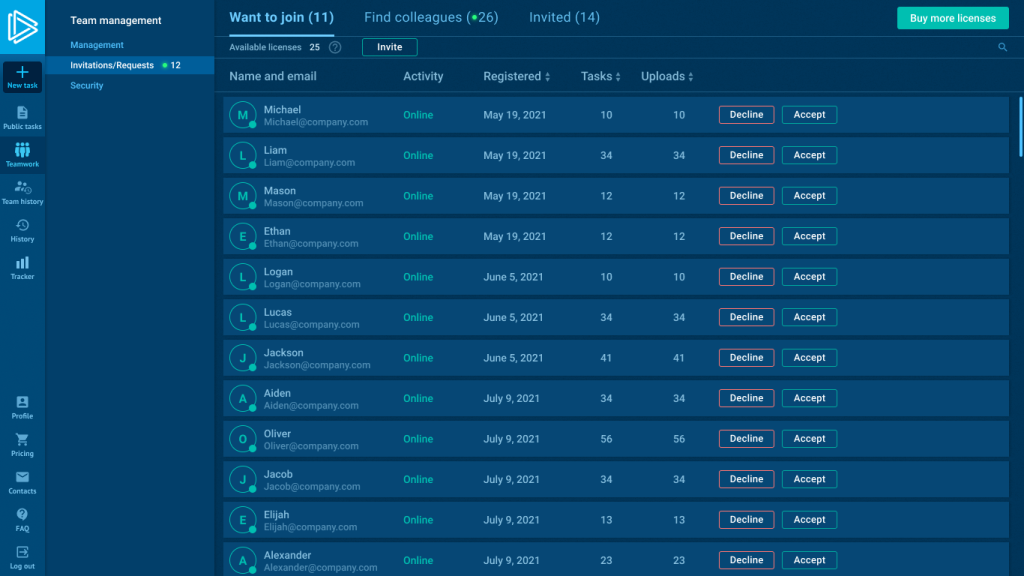
Task: Go to the History page
Action: pyautogui.click(x=22, y=226)
